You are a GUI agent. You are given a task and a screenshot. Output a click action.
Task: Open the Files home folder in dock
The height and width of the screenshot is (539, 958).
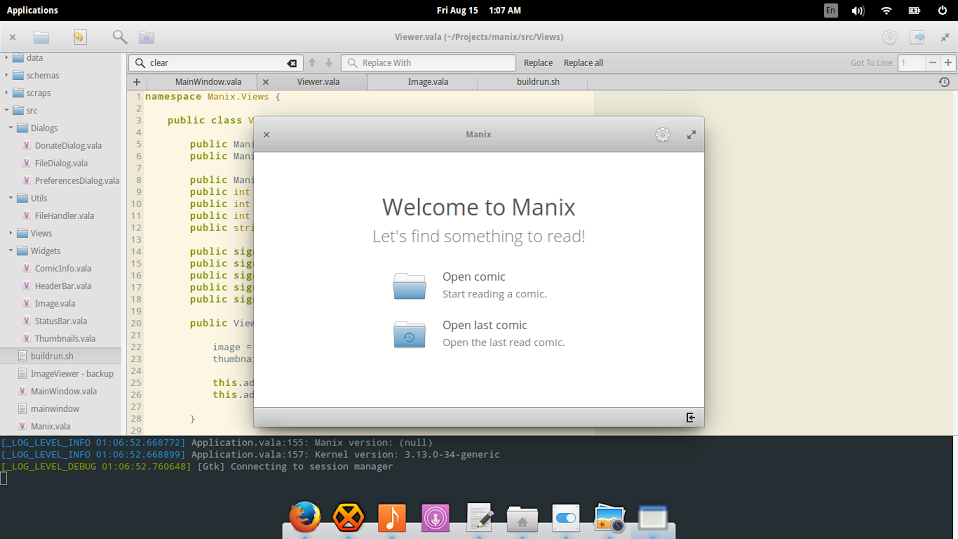click(522, 519)
